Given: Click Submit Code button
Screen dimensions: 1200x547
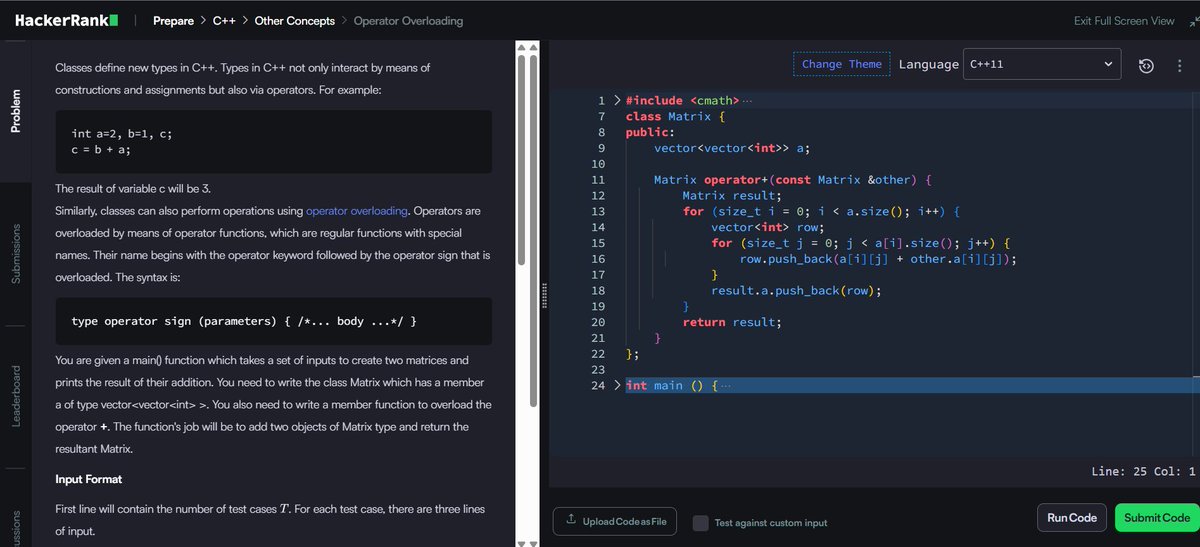Looking at the screenshot, I should click(x=1157, y=518).
